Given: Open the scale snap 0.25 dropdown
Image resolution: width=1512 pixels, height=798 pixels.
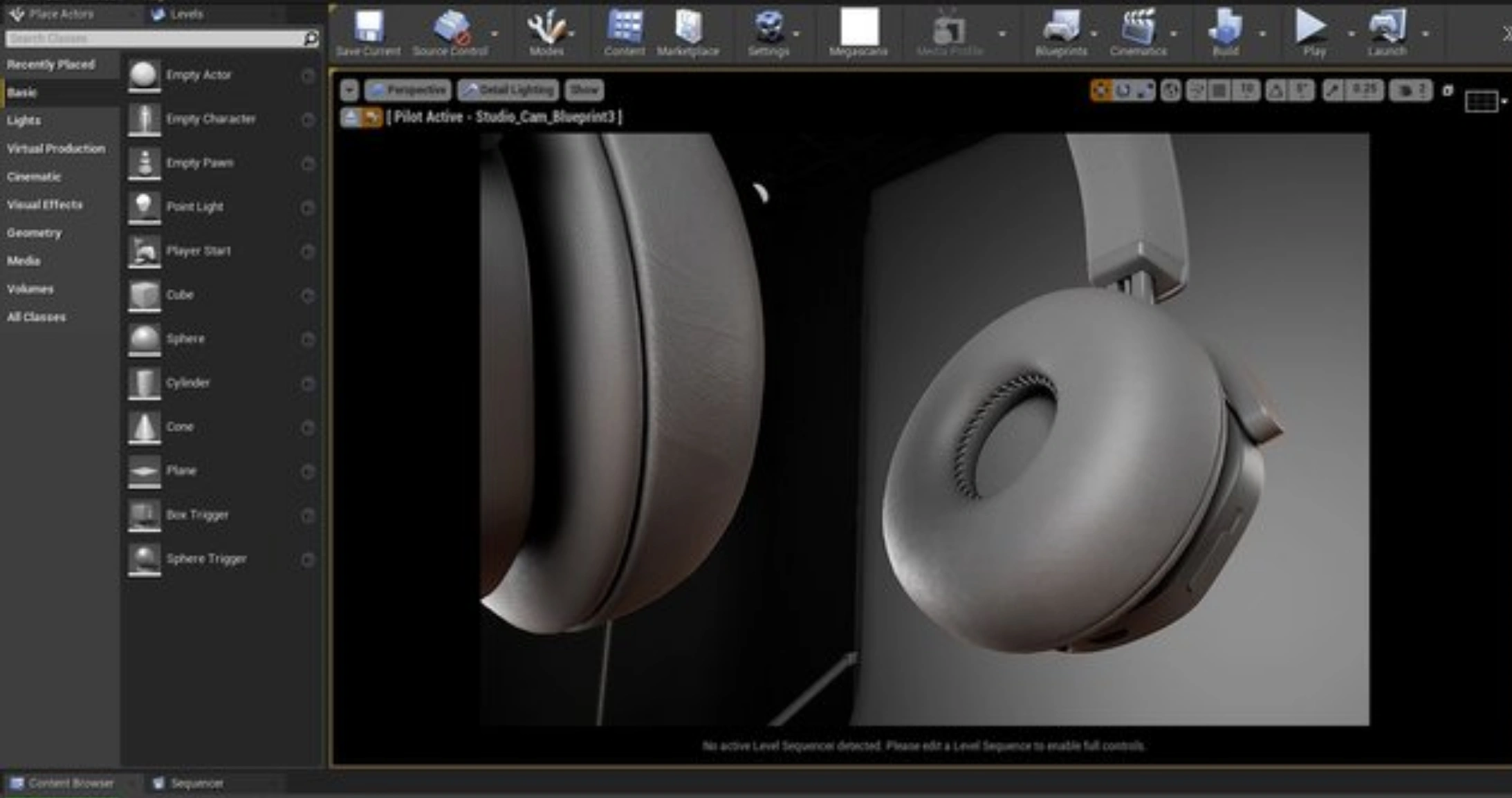Looking at the screenshot, I should click(x=1364, y=91).
